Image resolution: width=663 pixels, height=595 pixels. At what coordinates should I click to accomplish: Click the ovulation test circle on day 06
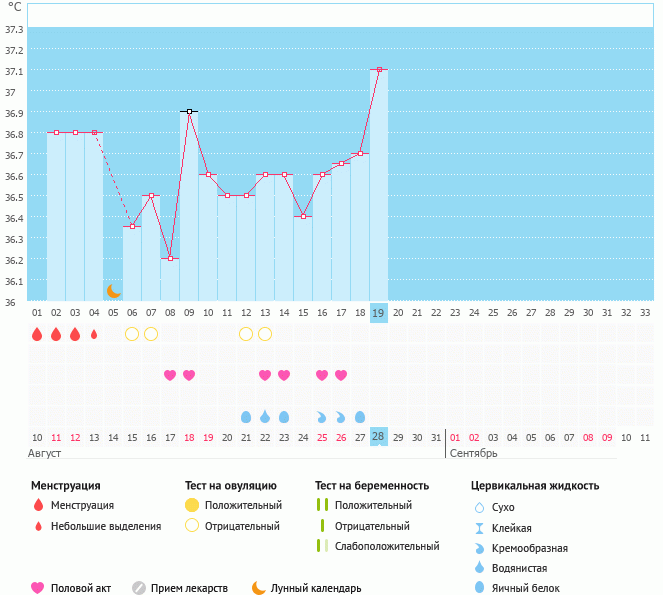(x=132, y=334)
